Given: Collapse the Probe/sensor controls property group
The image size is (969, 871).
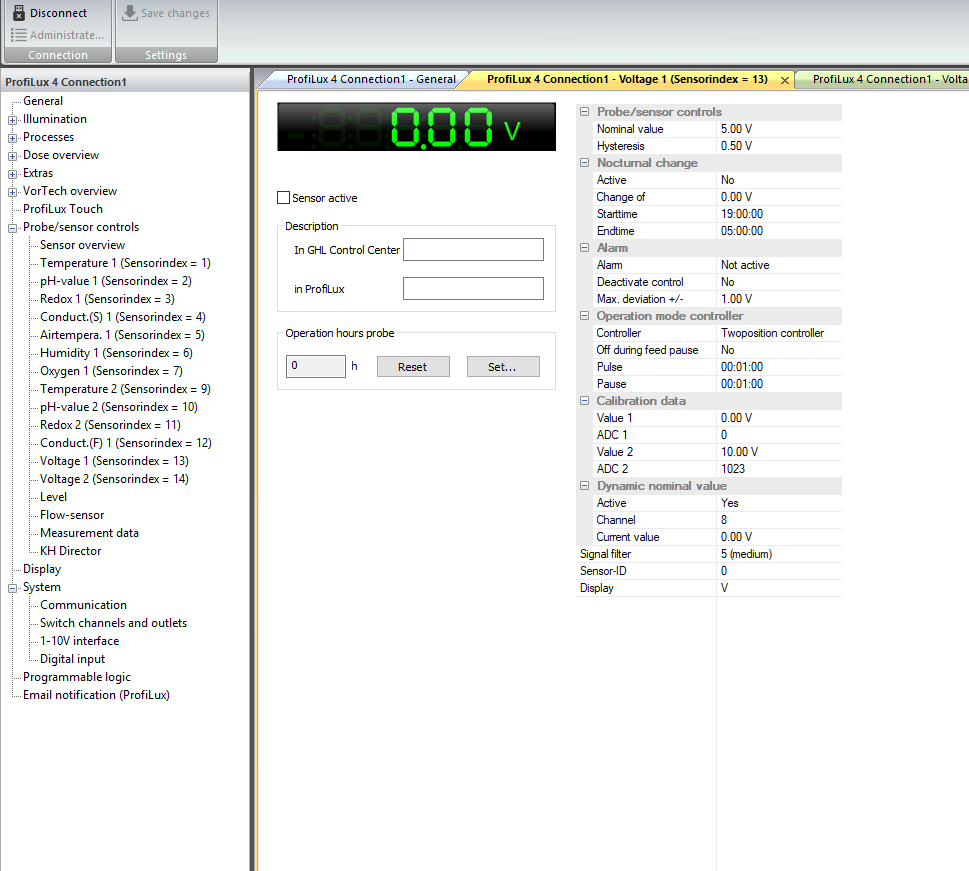Looking at the screenshot, I should [x=584, y=112].
